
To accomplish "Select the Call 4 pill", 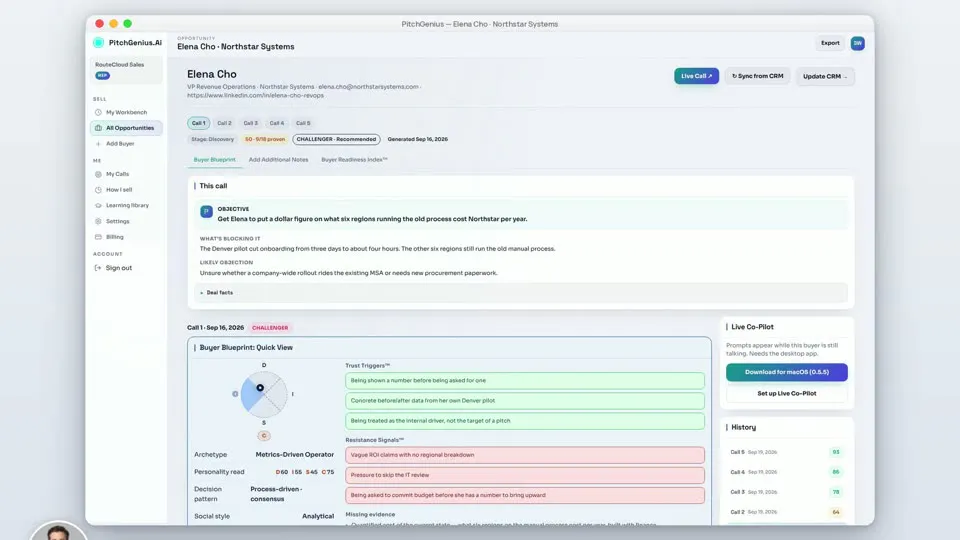I will tap(277, 123).
